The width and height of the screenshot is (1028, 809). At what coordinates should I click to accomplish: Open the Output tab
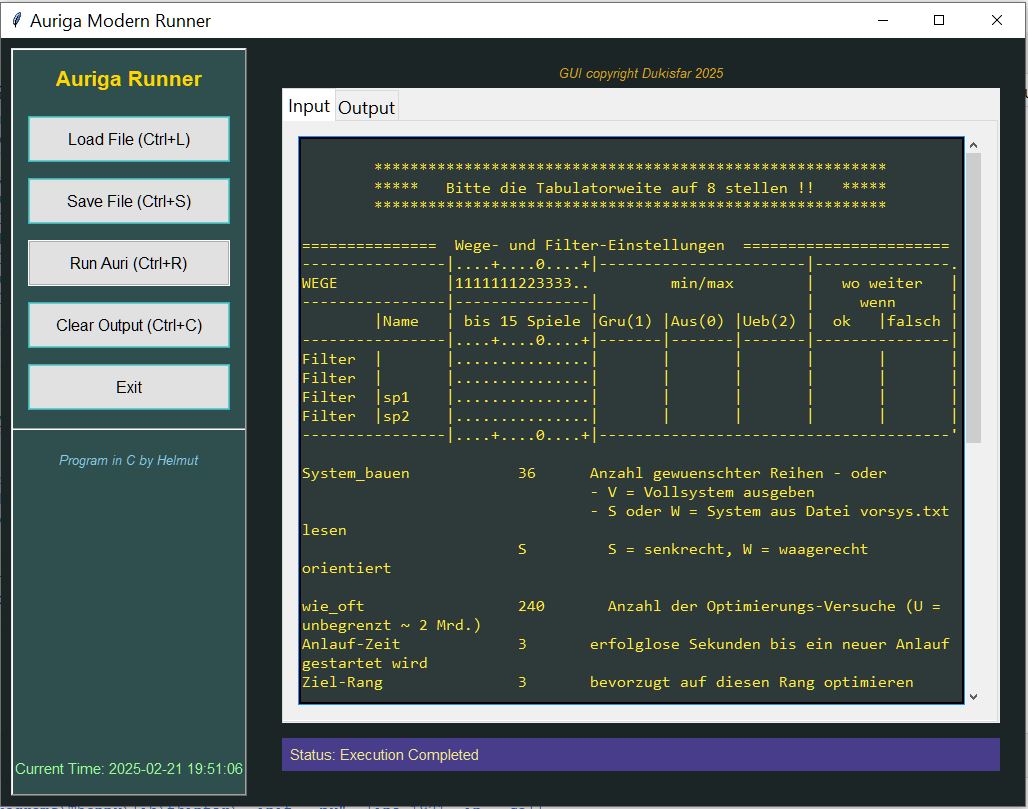[x=366, y=108]
